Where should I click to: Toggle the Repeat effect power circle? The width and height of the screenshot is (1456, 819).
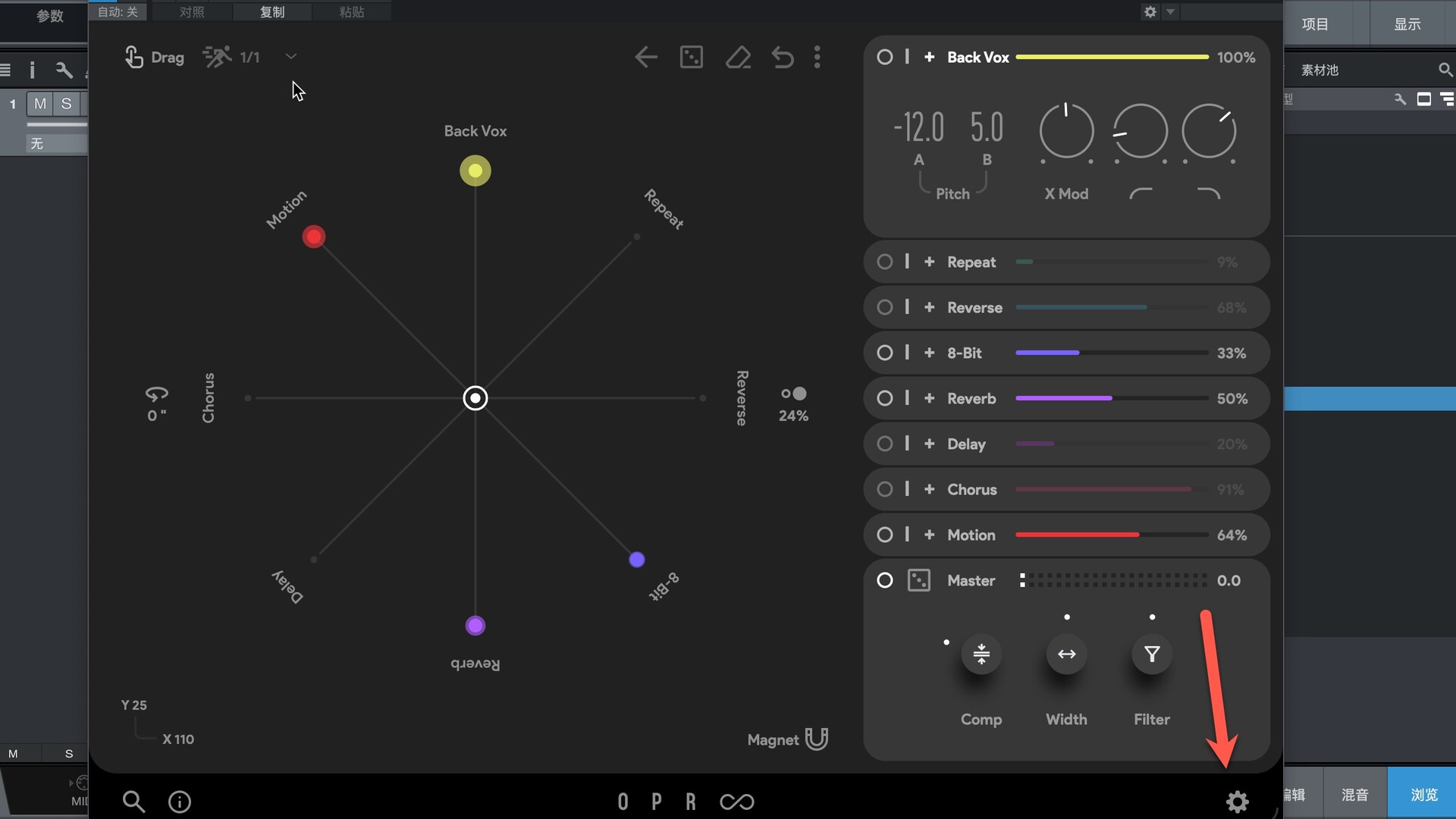click(884, 262)
